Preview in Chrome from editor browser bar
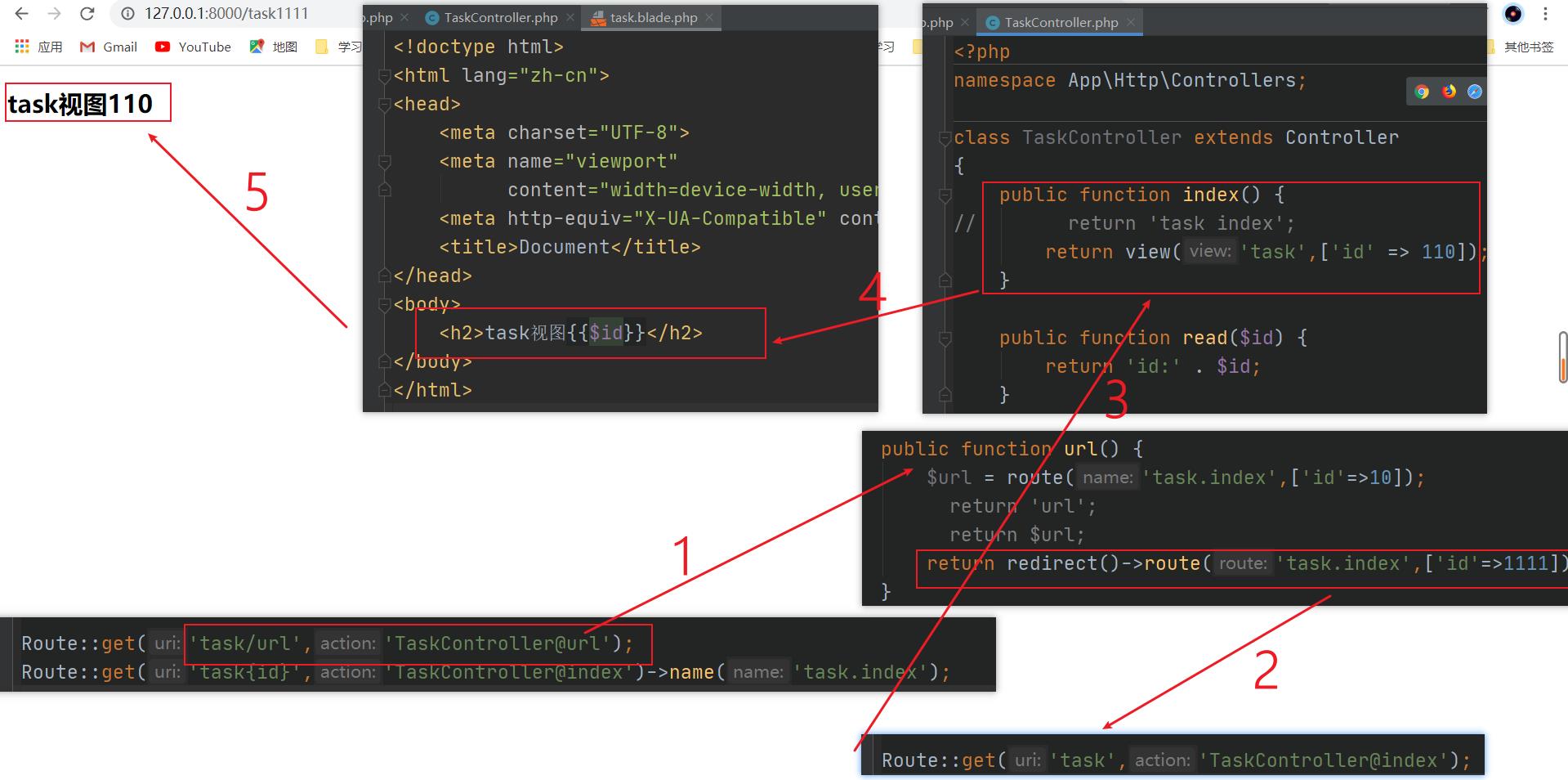 click(x=1422, y=92)
